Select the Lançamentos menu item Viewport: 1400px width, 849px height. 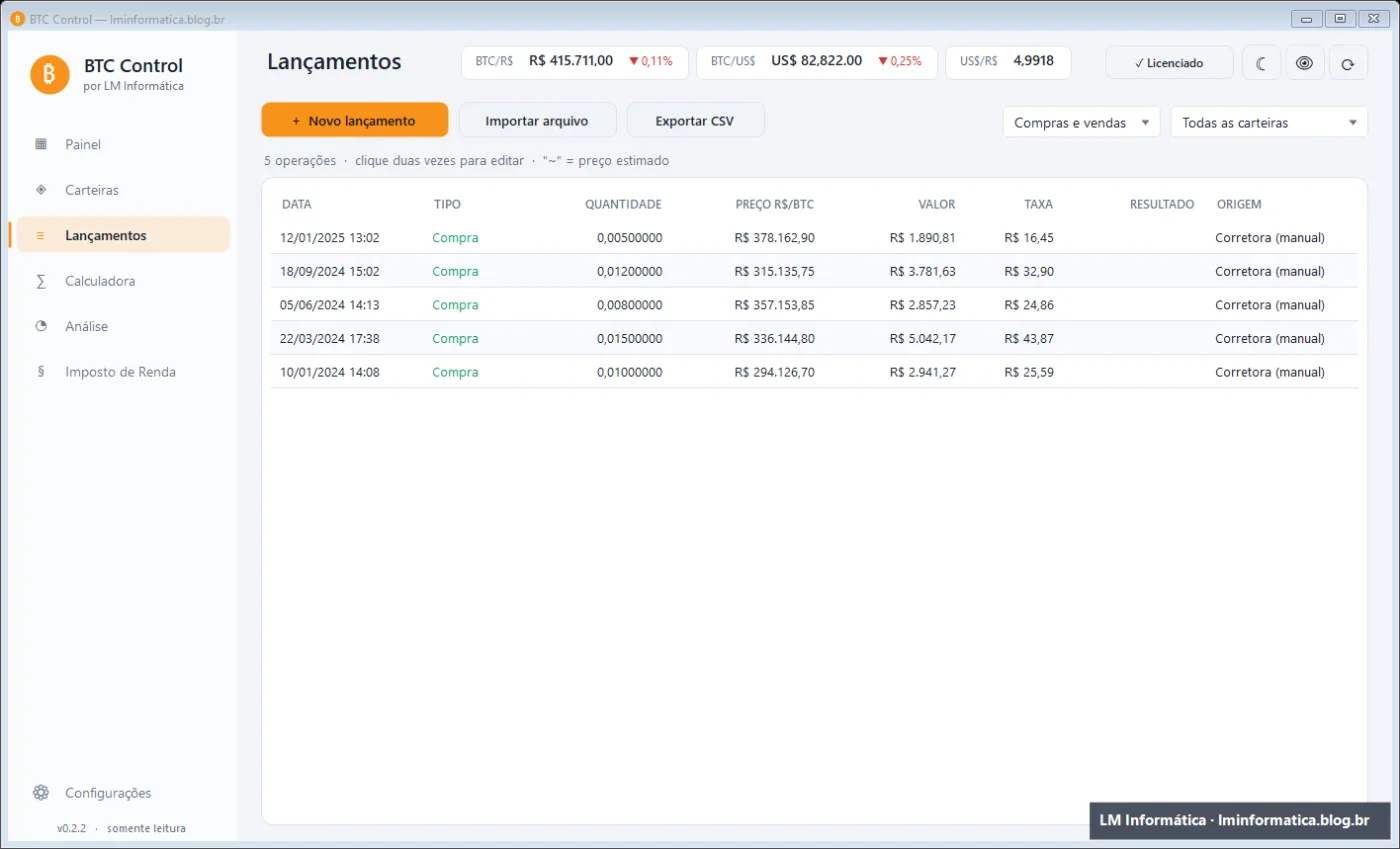(x=123, y=235)
